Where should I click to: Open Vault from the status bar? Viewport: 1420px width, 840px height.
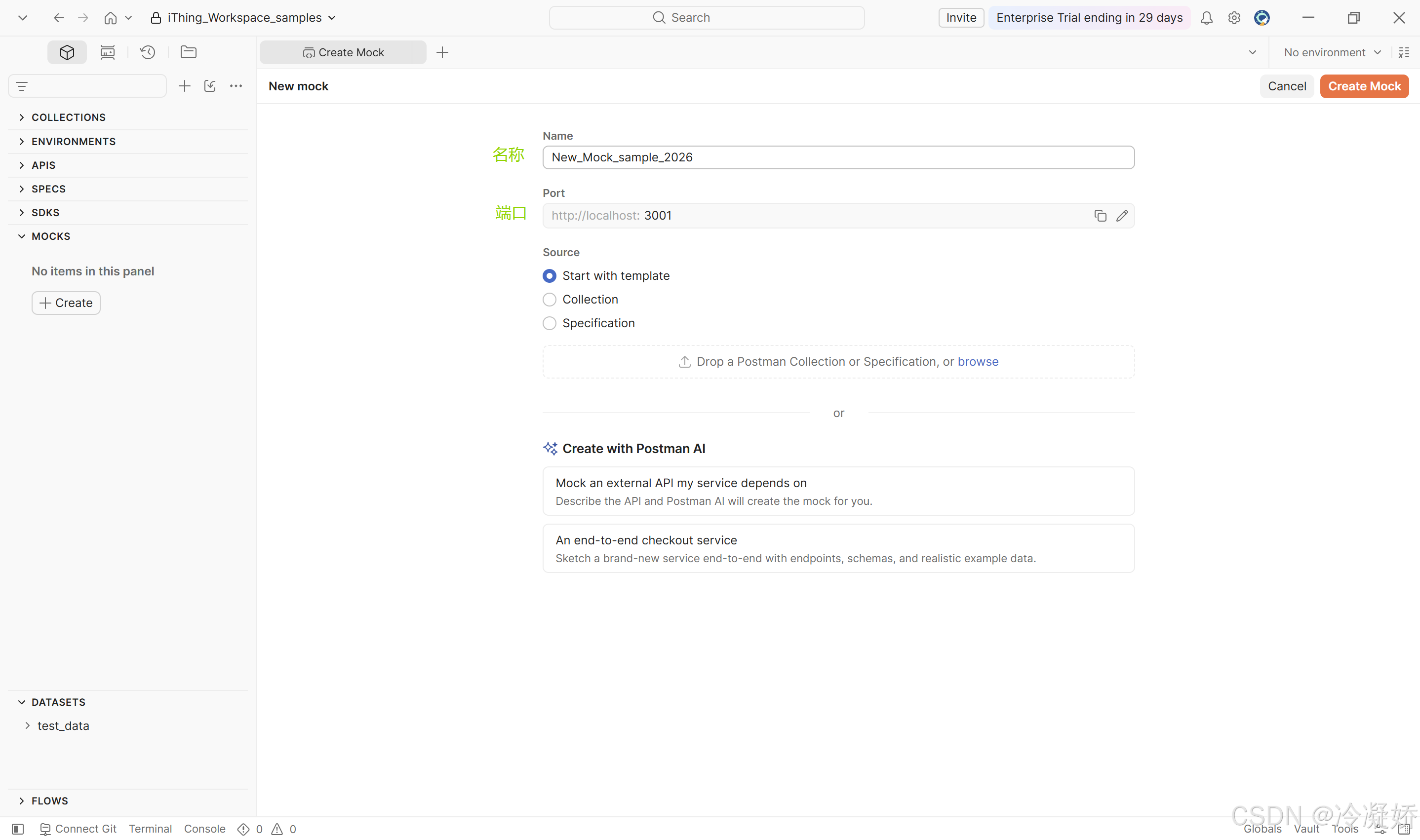1306,829
